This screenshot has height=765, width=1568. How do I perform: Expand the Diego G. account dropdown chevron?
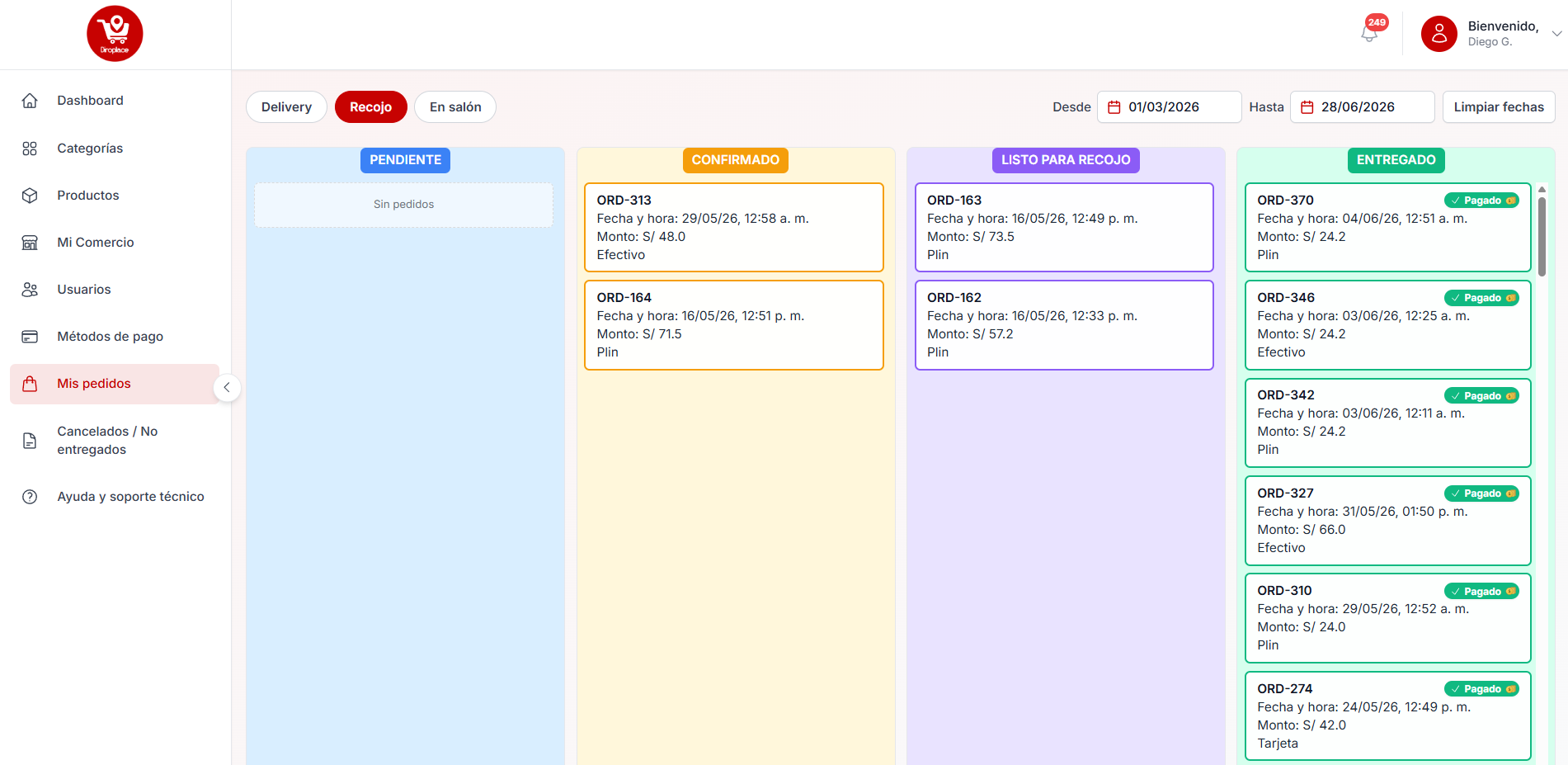(x=1556, y=34)
